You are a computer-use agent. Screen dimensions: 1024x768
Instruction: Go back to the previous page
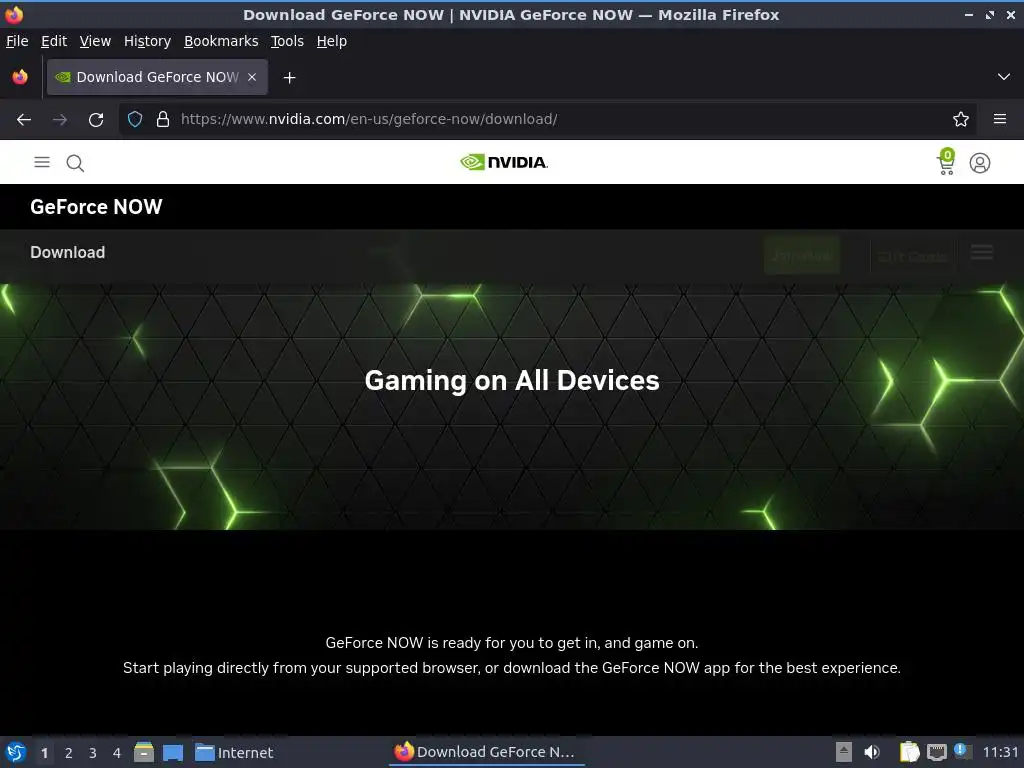[x=24, y=120]
